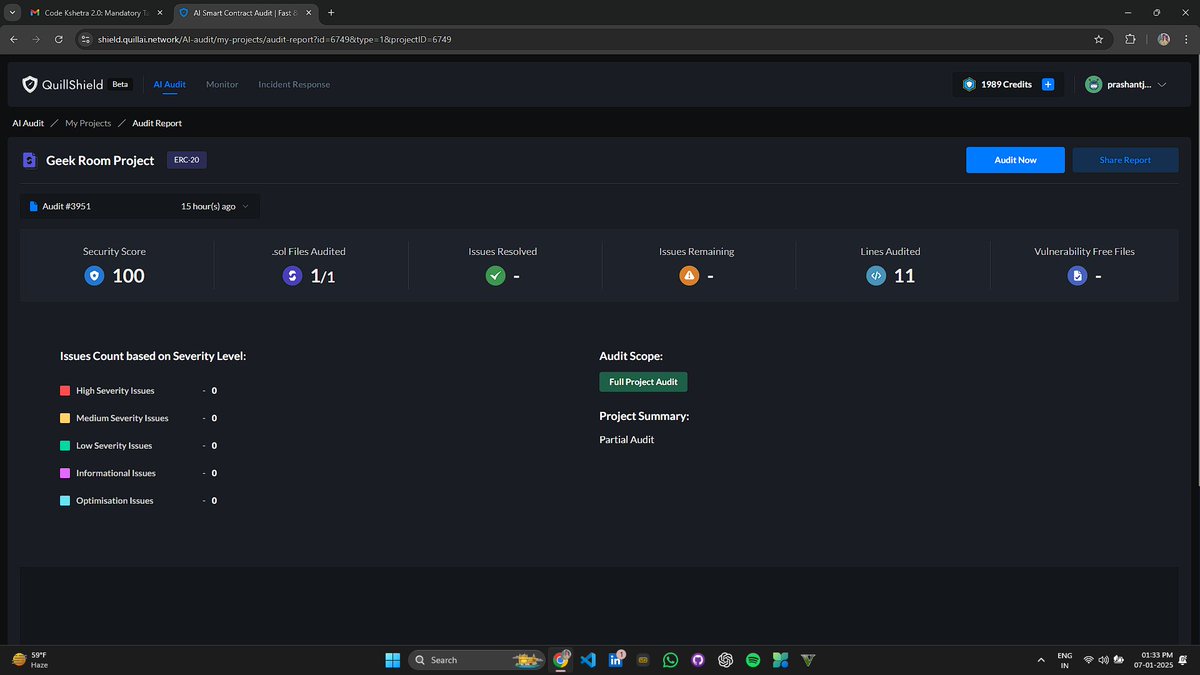Go back in the browser
1200x675 pixels.
click(13, 39)
